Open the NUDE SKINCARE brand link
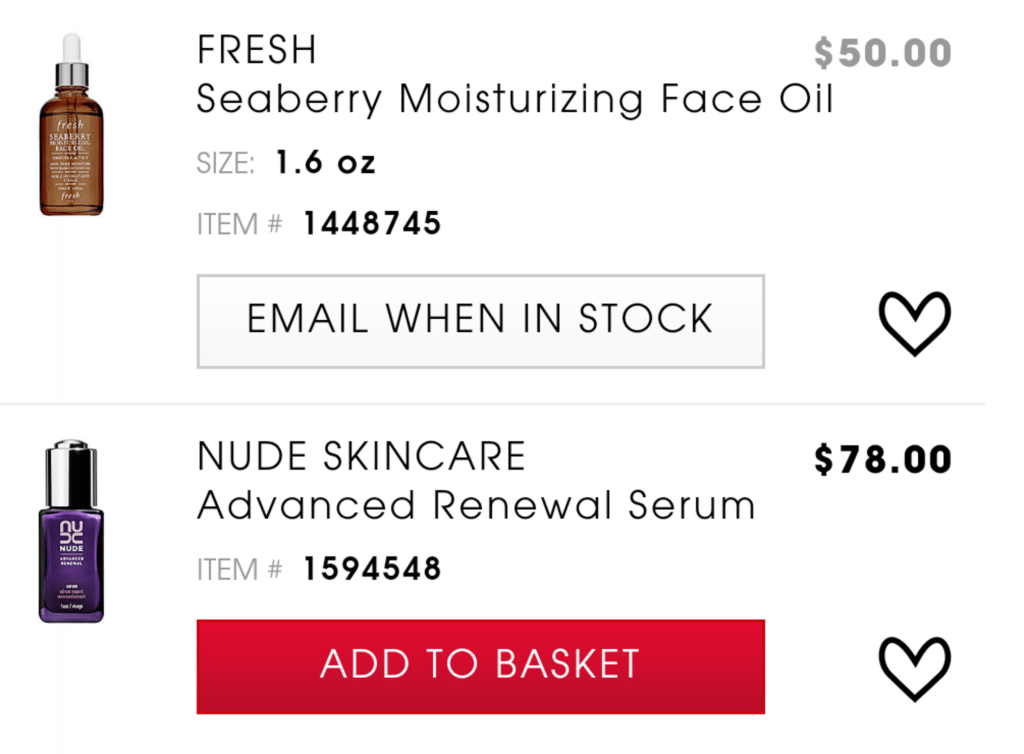The height and width of the screenshot is (754, 1024). (361, 456)
